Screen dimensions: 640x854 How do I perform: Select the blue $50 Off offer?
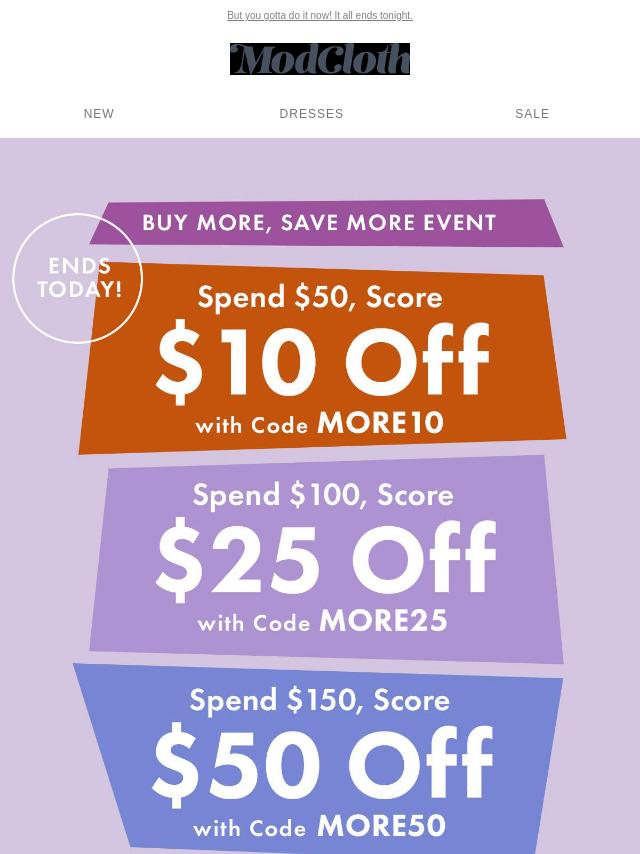pyautogui.click(x=318, y=759)
